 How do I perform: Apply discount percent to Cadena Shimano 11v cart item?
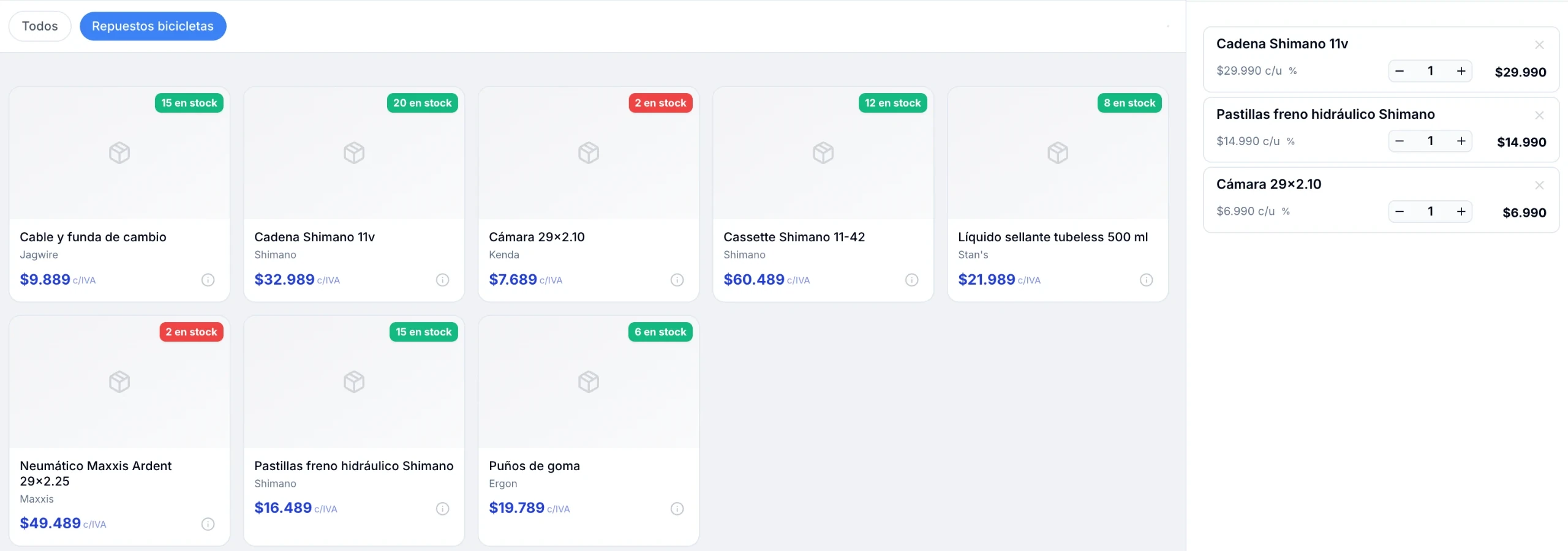(x=1293, y=71)
